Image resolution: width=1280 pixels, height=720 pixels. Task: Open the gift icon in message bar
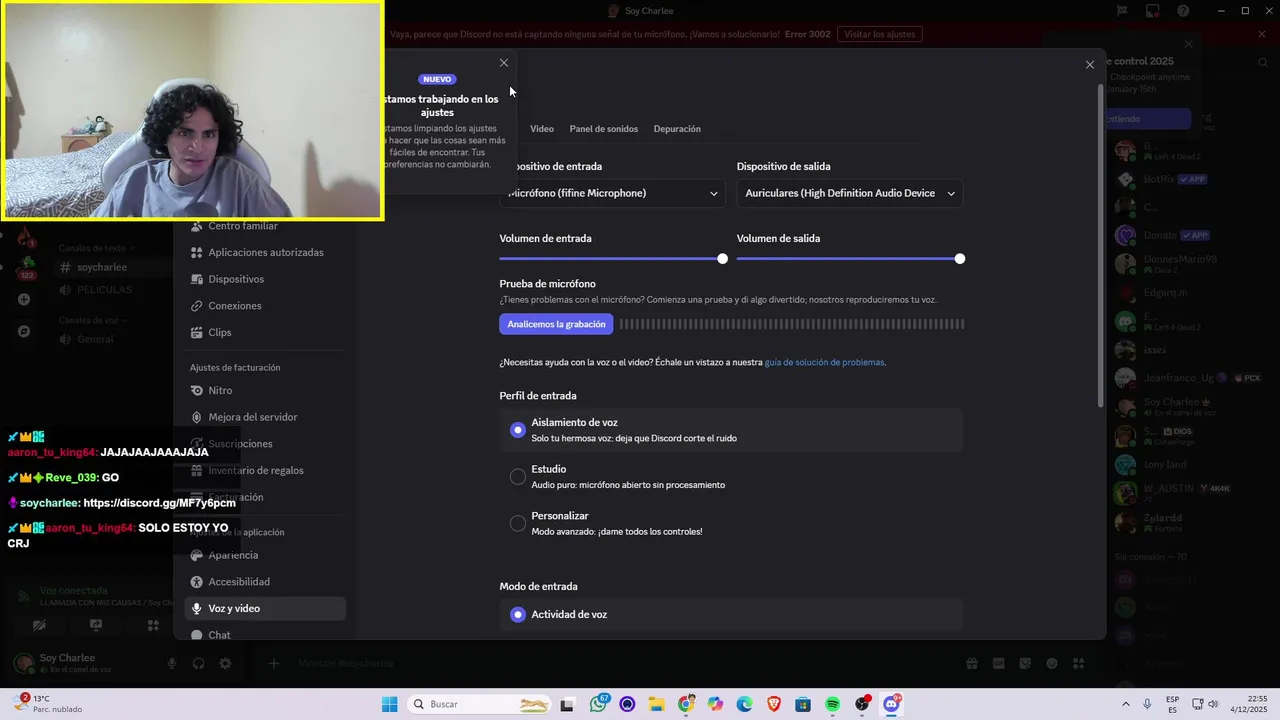point(971,663)
